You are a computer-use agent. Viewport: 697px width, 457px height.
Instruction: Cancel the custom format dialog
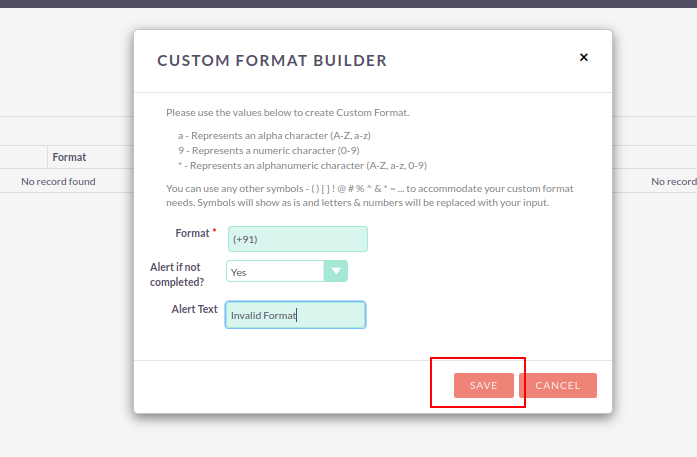(557, 385)
